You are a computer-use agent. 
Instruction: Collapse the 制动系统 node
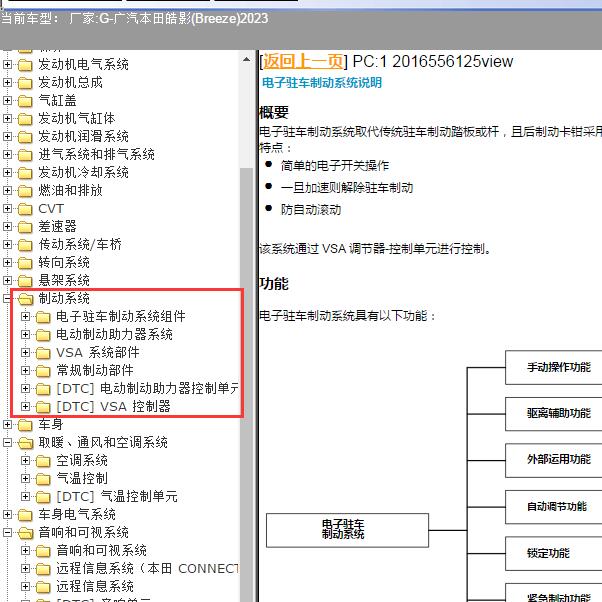coord(7,298)
